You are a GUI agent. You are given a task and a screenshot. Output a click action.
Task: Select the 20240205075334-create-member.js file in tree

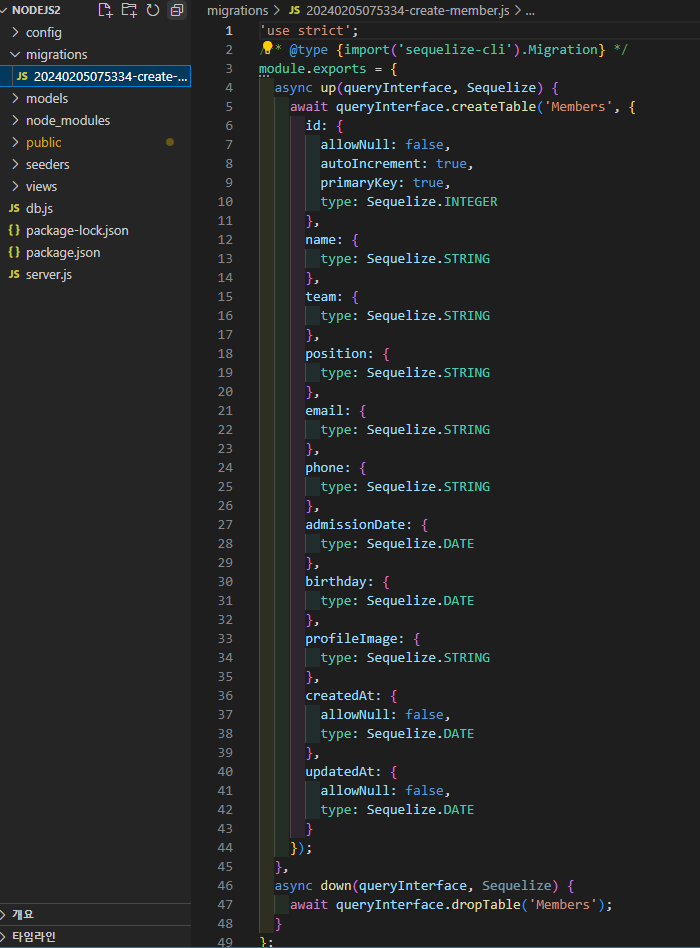pos(96,76)
